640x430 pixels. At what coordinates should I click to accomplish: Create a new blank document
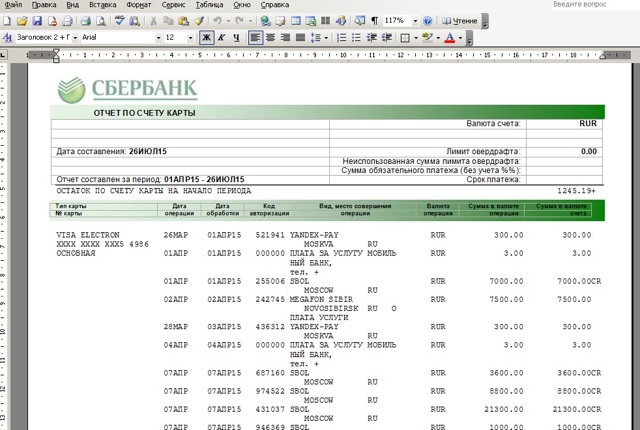(x=7, y=21)
